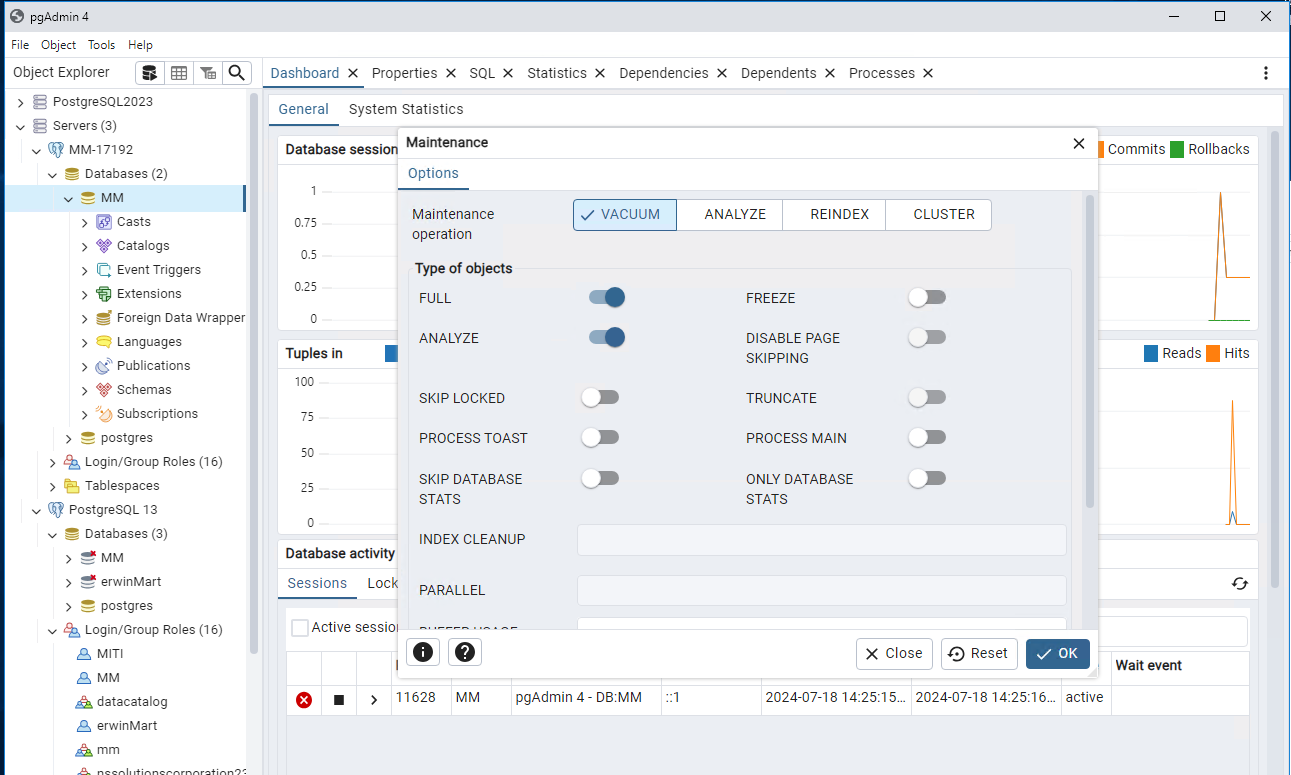Terminate session with the red X icon
Image resolution: width=1291 pixels, height=775 pixels.
304,700
